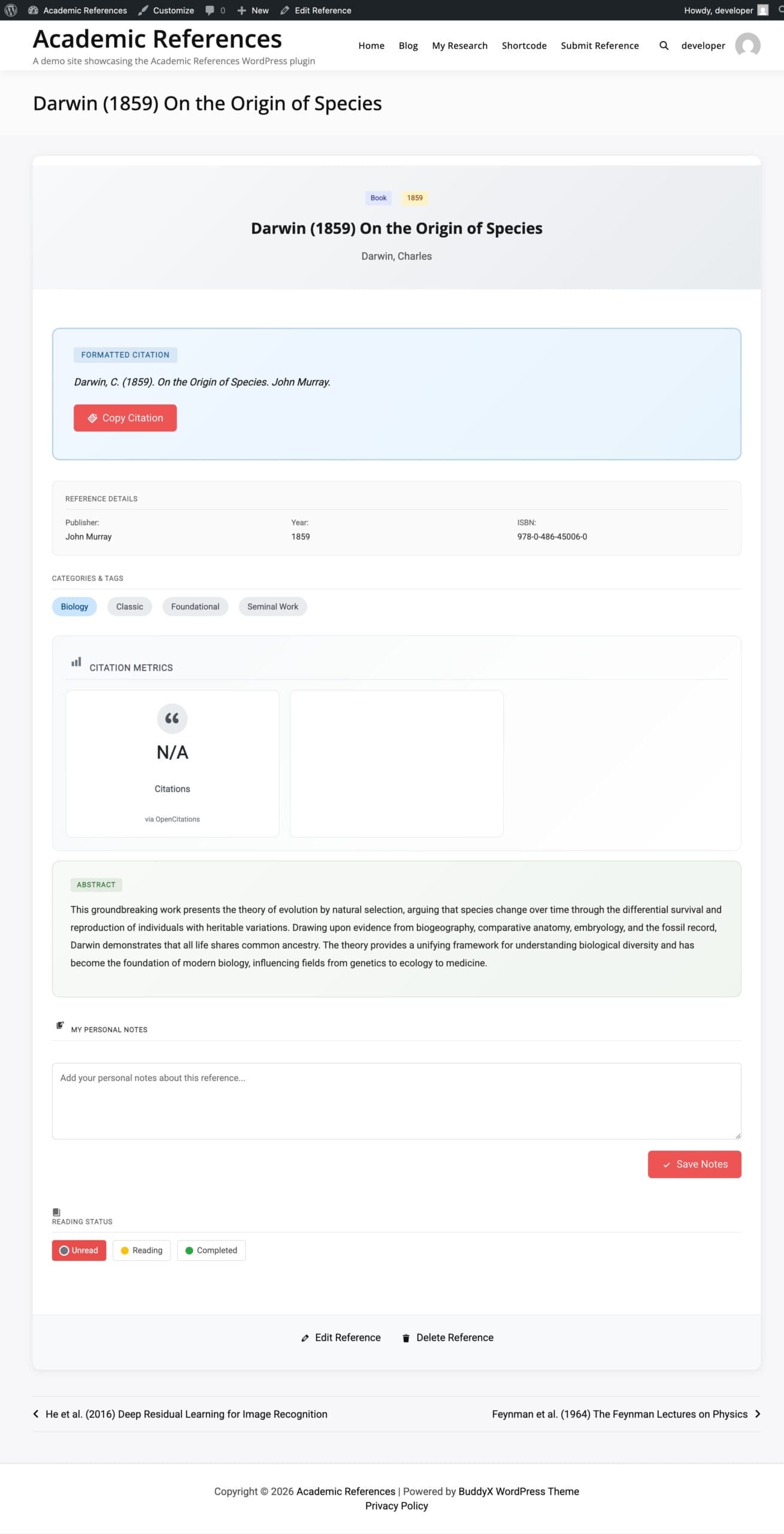Select the blue Biology category tag
This screenshot has height=1534, width=784.
coord(74,606)
